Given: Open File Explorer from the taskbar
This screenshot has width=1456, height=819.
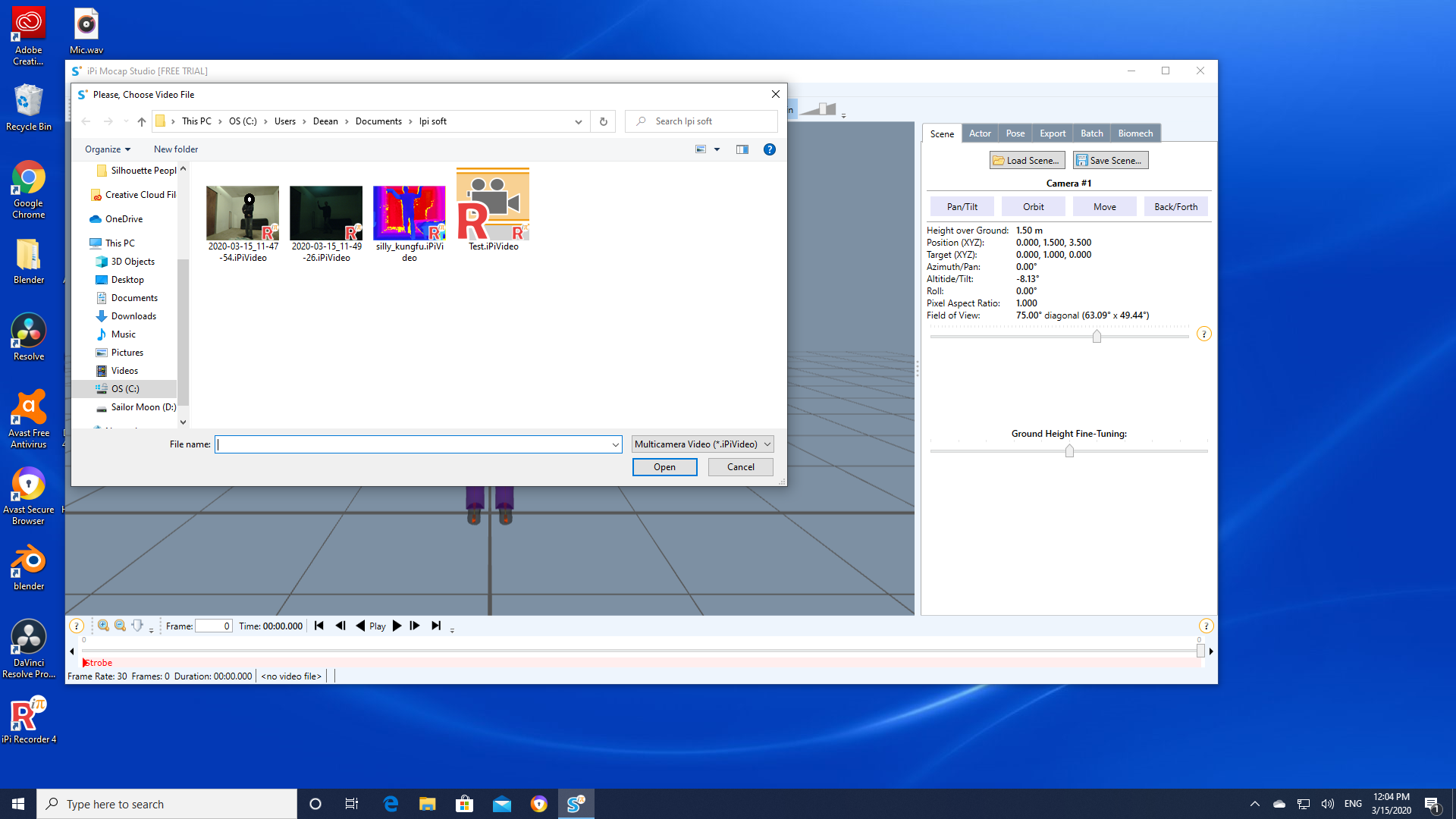Looking at the screenshot, I should (428, 804).
